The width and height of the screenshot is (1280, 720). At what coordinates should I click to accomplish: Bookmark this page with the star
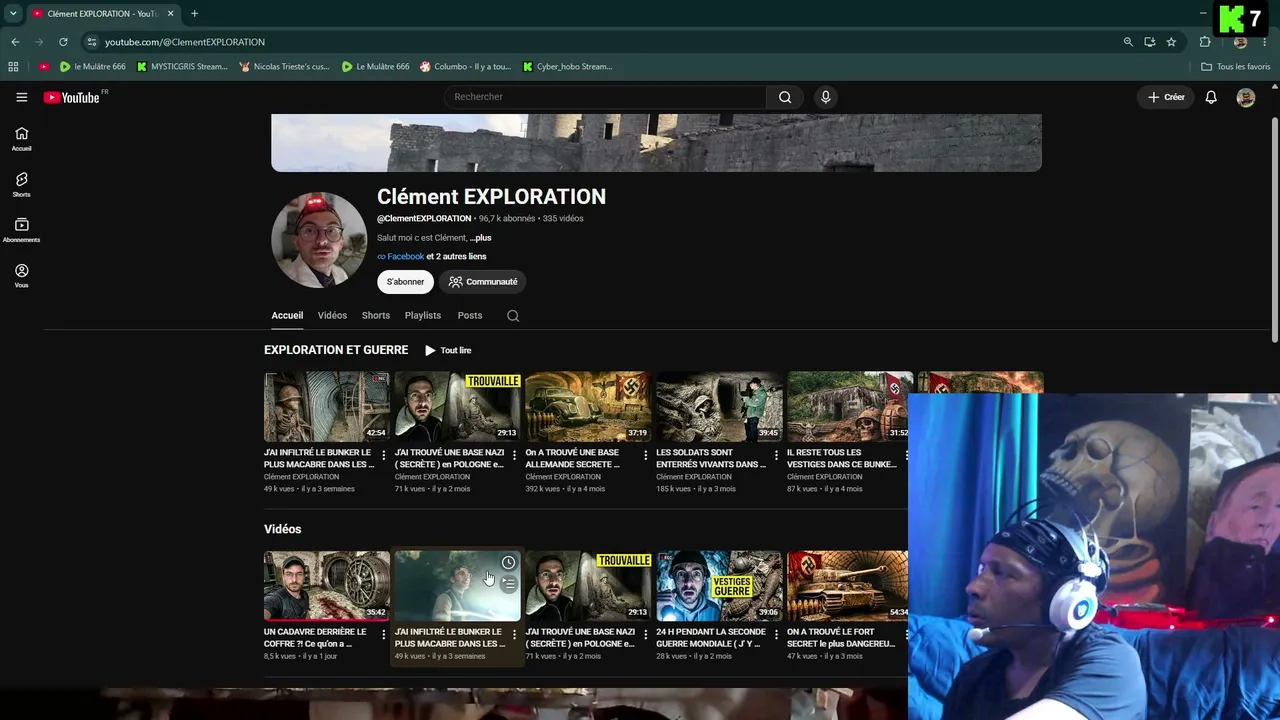(1171, 42)
